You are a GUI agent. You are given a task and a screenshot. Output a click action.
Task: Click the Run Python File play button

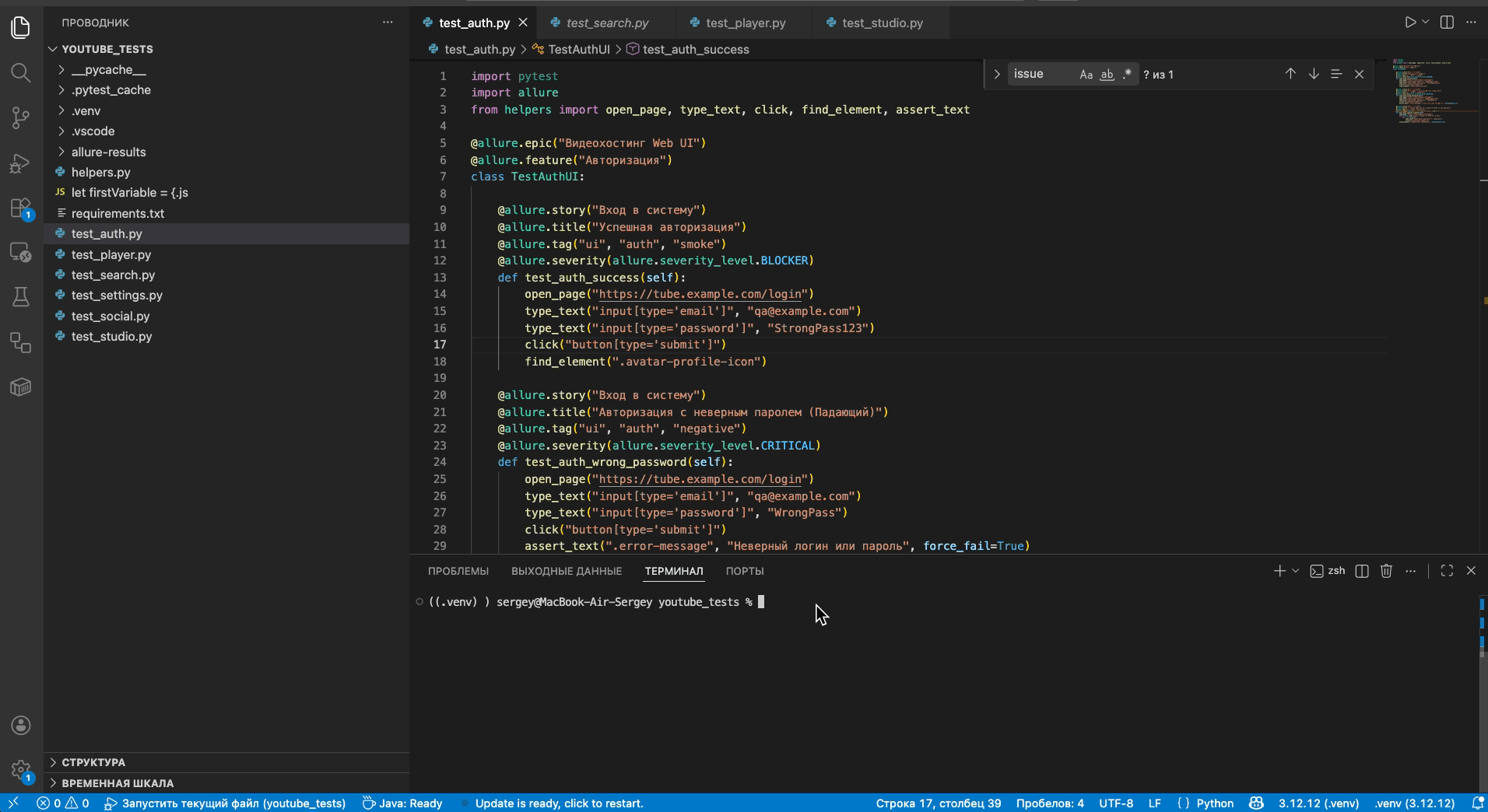[1410, 23]
